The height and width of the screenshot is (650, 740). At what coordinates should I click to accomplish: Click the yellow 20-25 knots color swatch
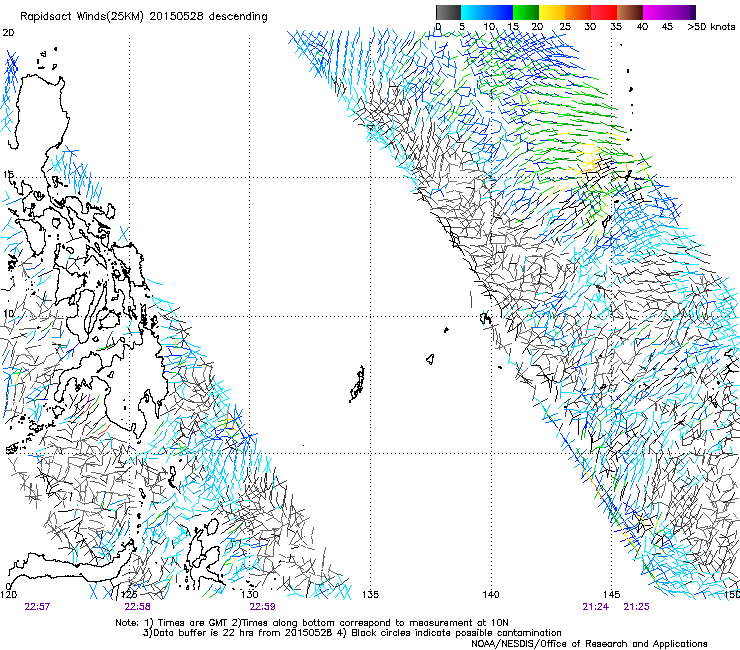click(x=552, y=12)
